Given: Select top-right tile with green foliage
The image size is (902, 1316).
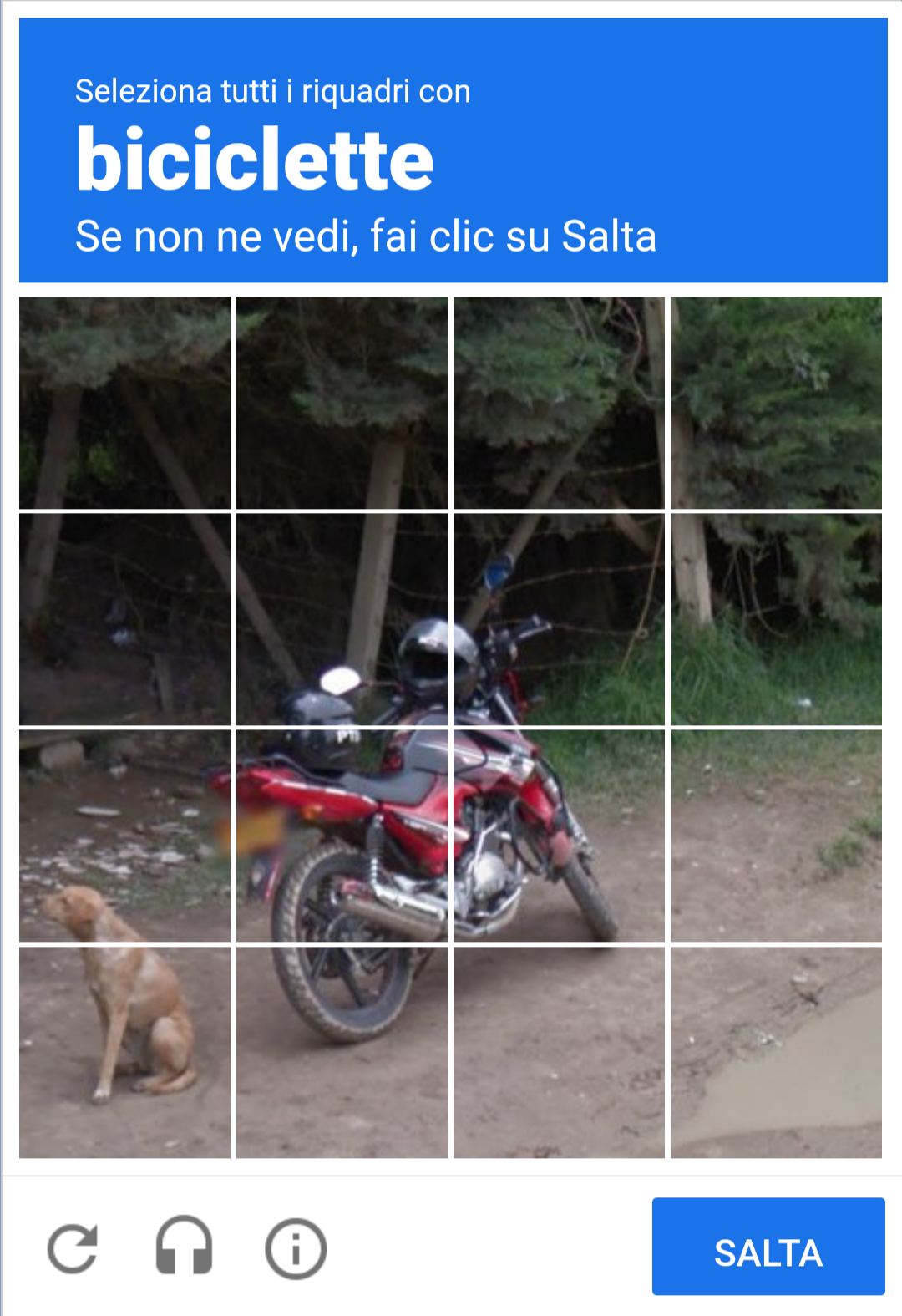Looking at the screenshot, I should click(776, 403).
